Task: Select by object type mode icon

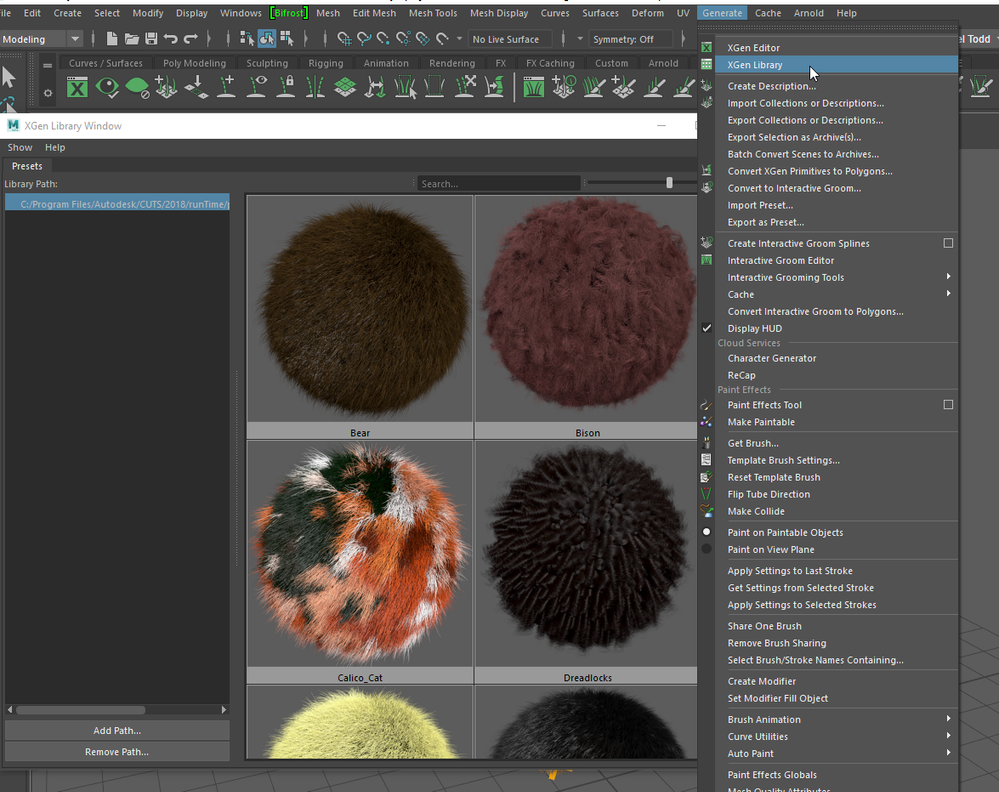Action: 266,39
